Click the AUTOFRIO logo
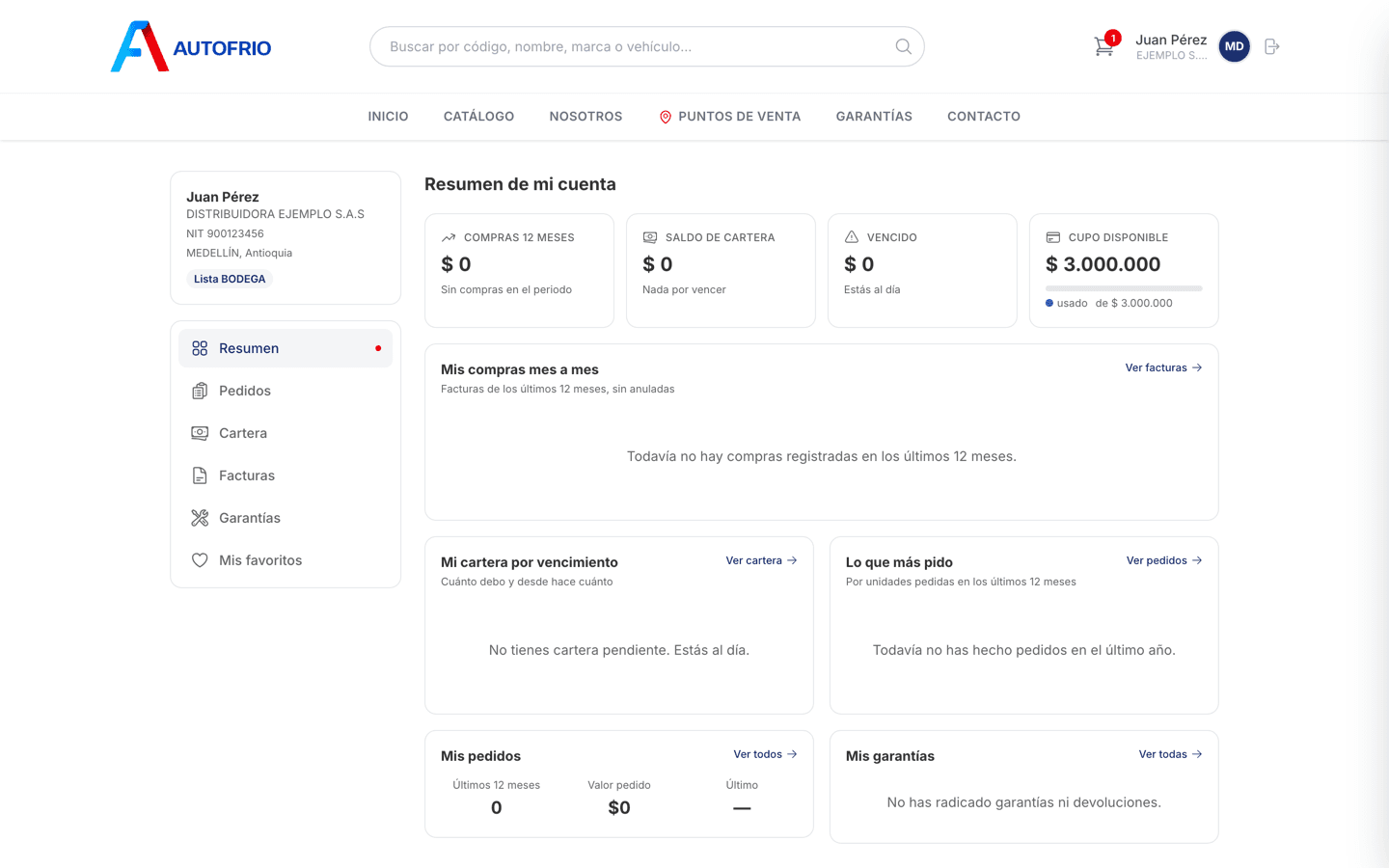The image size is (1389, 868). click(191, 46)
